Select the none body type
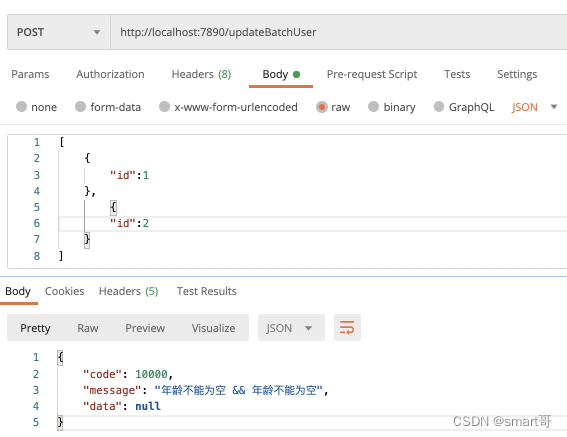 (37, 107)
